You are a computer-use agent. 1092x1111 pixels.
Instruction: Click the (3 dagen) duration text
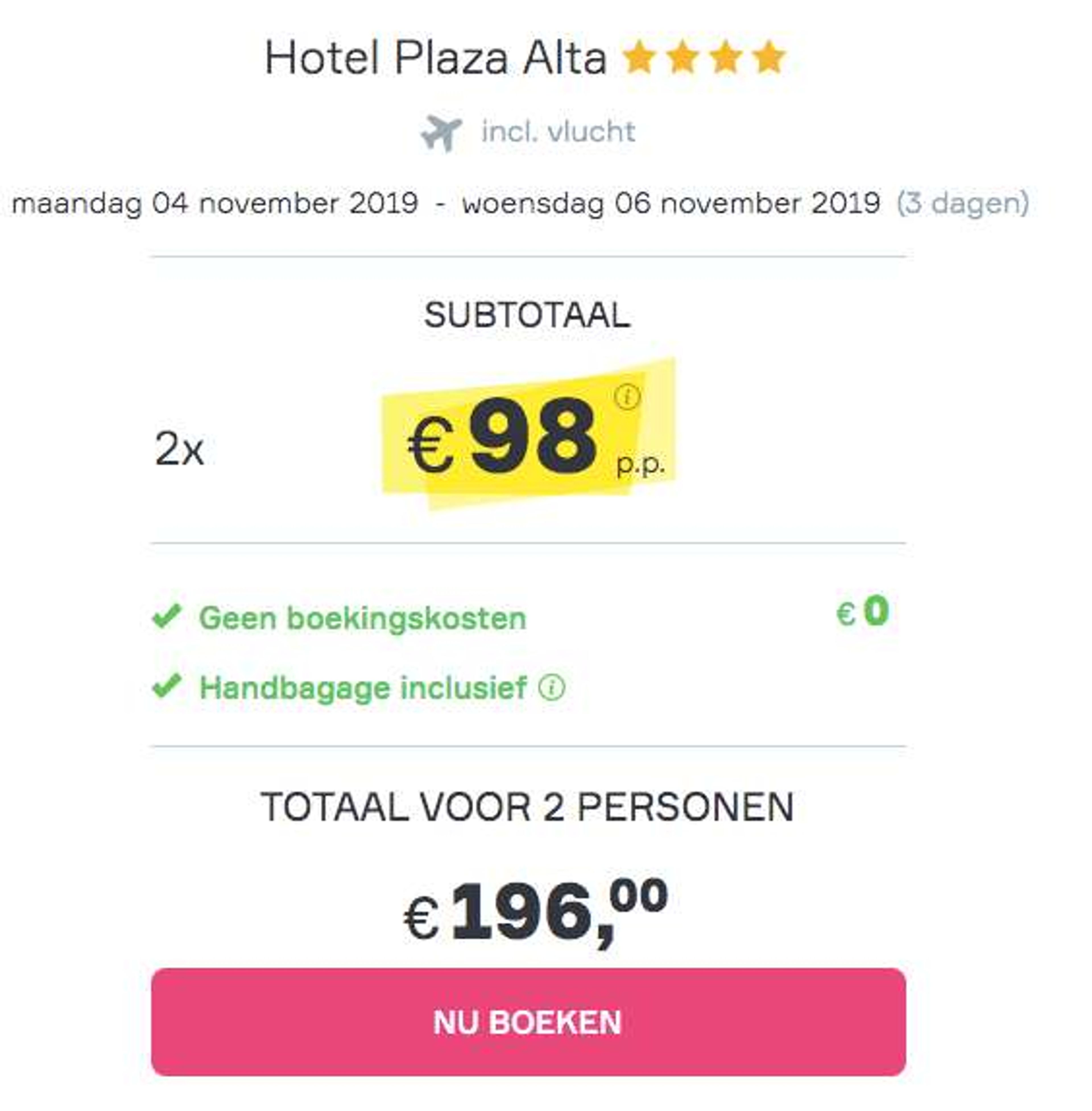point(963,204)
